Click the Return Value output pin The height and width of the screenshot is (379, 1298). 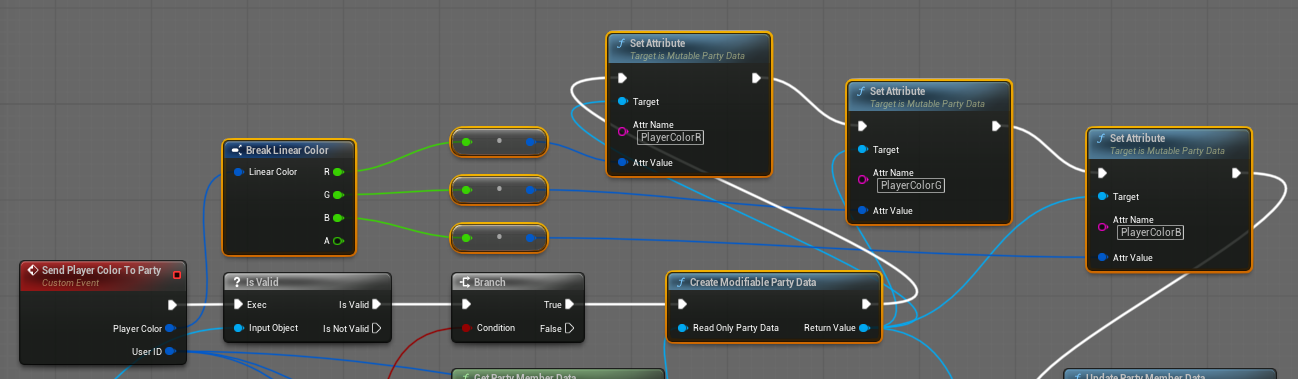pyautogui.click(x=864, y=328)
